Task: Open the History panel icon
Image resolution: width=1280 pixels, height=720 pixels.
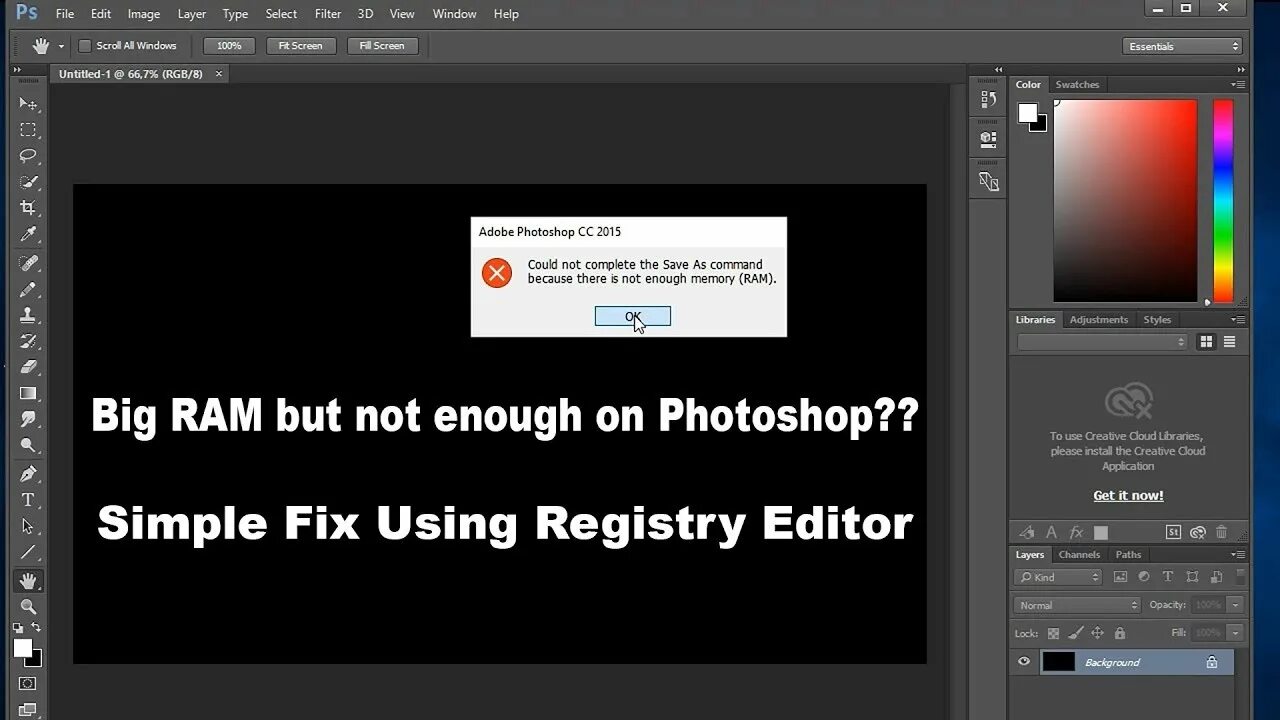Action: tap(989, 99)
